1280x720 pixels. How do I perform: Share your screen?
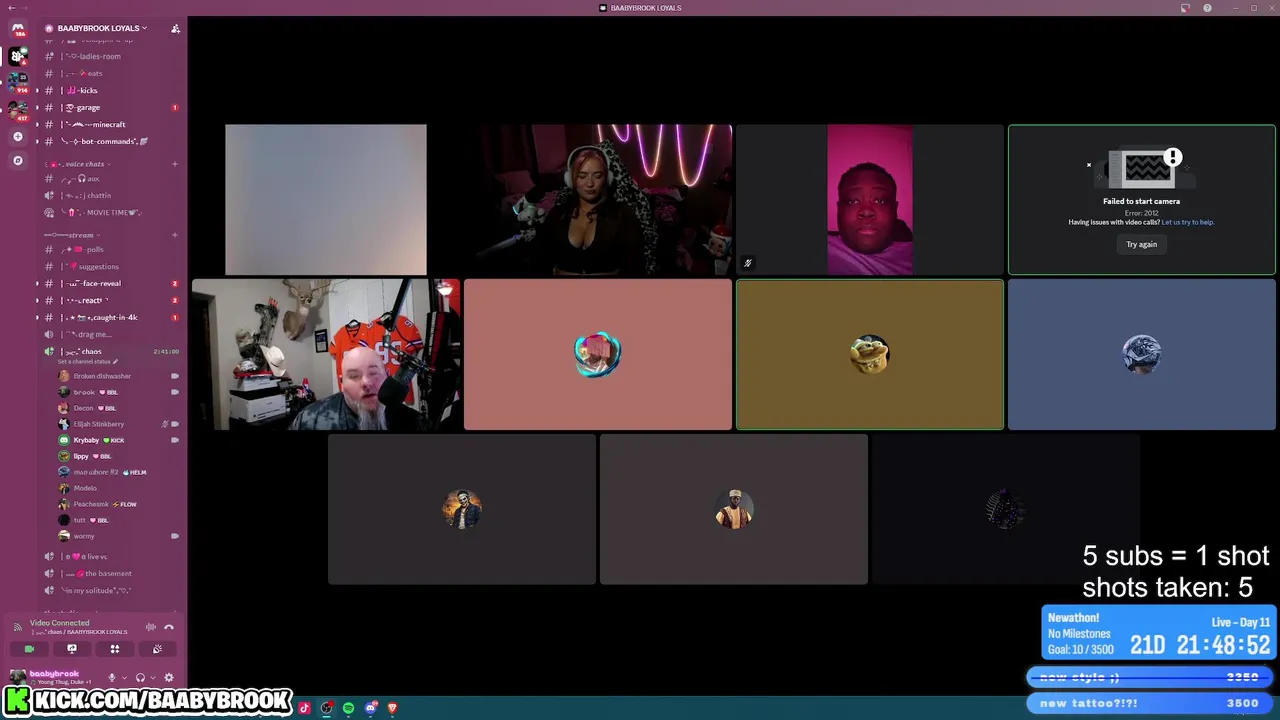click(71, 649)
